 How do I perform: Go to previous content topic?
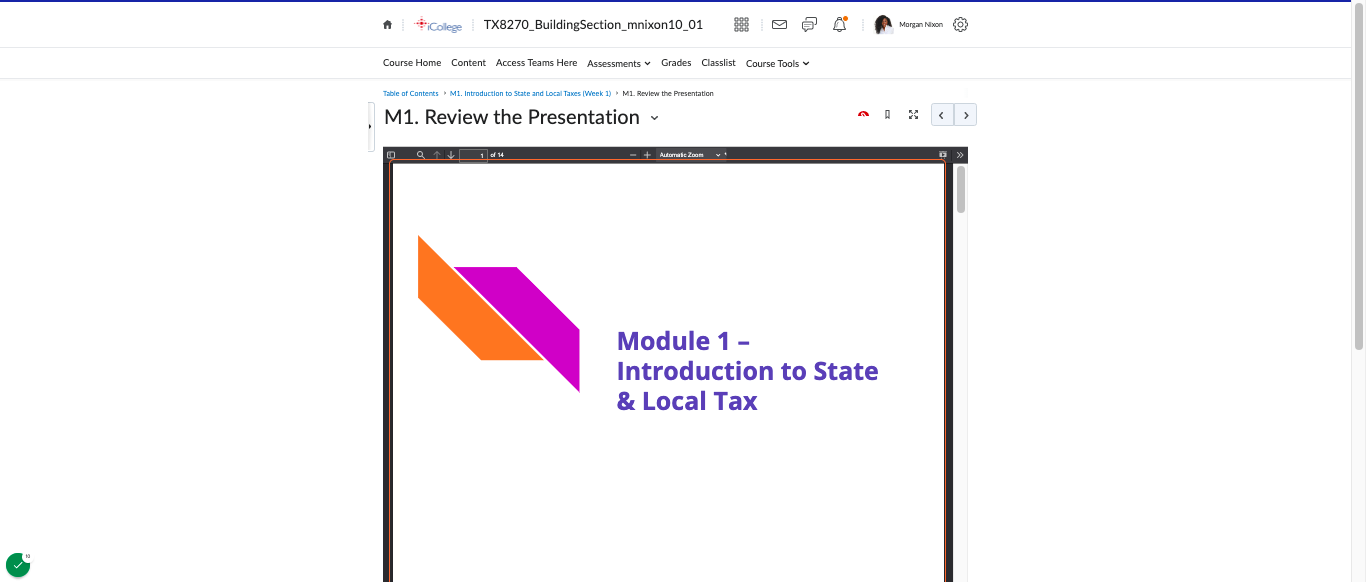coord(942,115)
